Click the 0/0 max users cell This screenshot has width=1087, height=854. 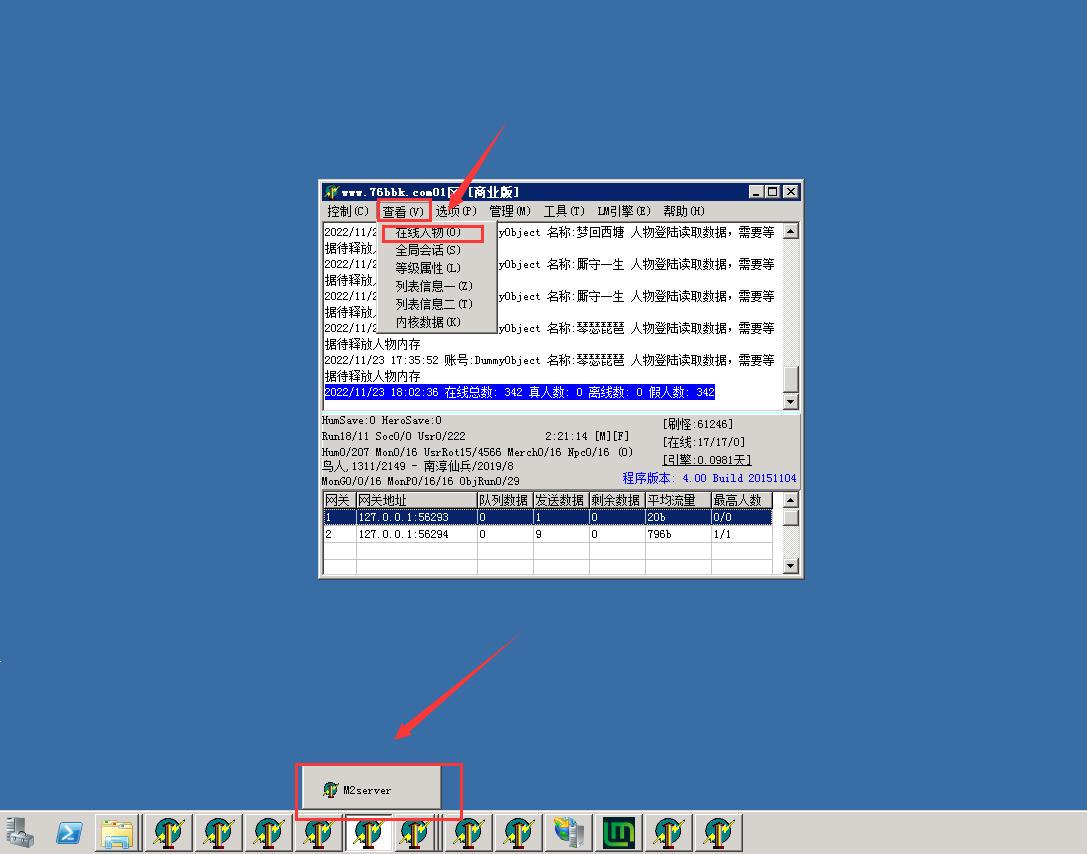[742, 517]
